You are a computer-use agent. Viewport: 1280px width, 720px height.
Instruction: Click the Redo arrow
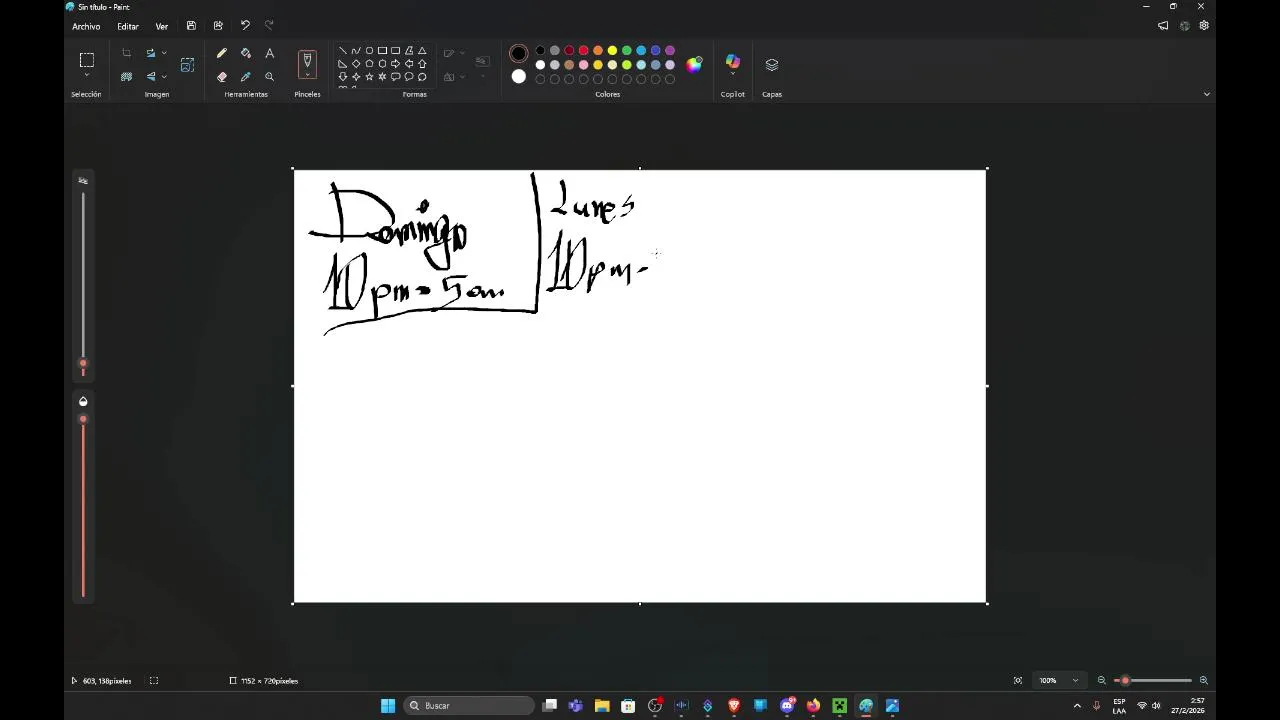(269, 26)
